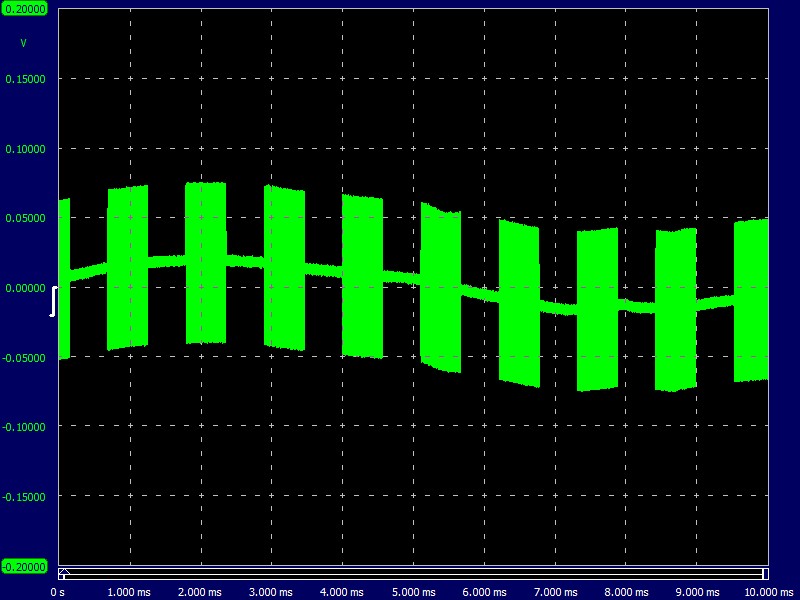Click the 7.000 ms time axis label
The image size is (800, 600).
(x=556, y=592)
